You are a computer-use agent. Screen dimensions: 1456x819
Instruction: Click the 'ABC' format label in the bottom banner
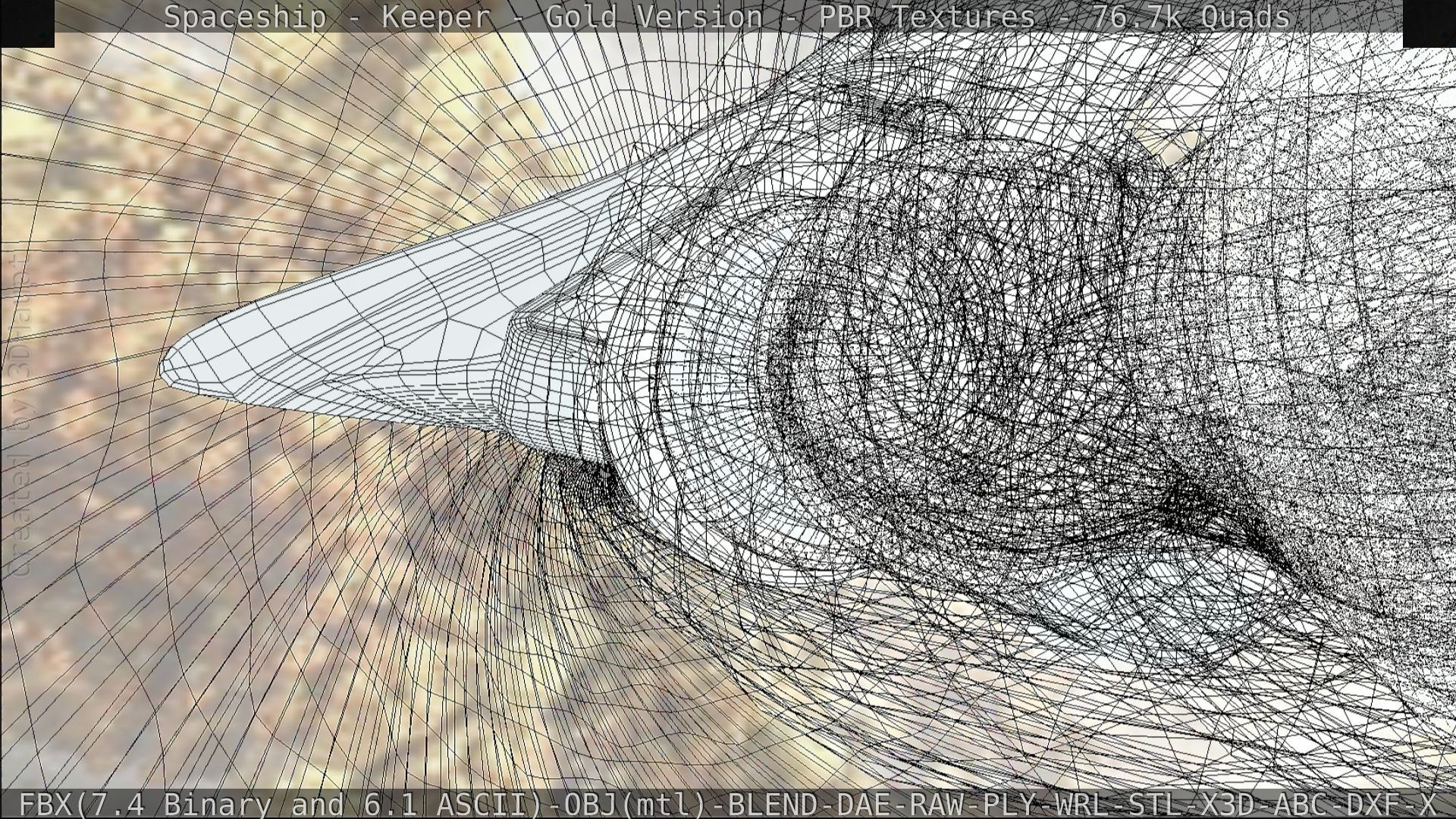[x=1301, y=804]
